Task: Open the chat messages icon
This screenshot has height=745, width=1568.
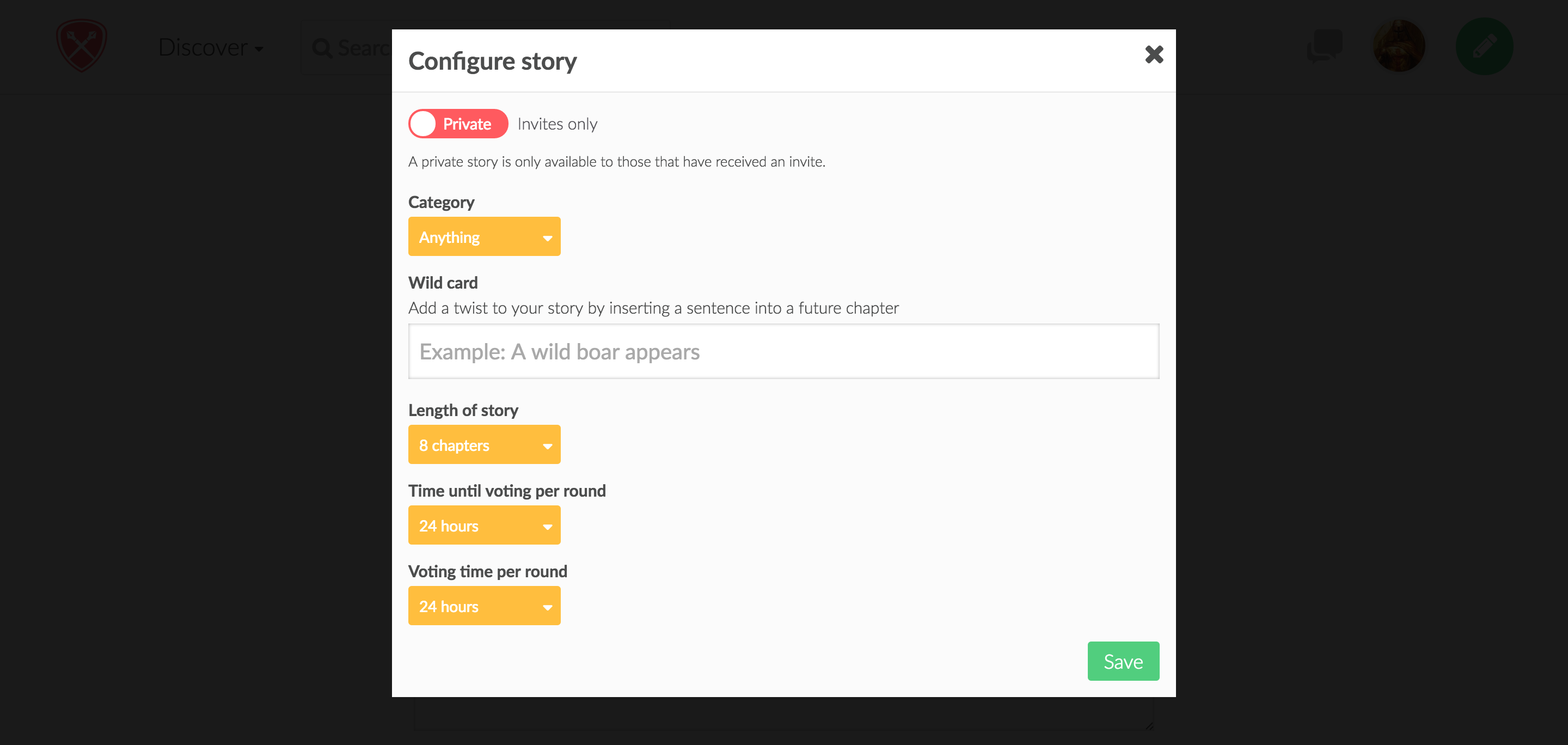Action: click(1325, 46)
